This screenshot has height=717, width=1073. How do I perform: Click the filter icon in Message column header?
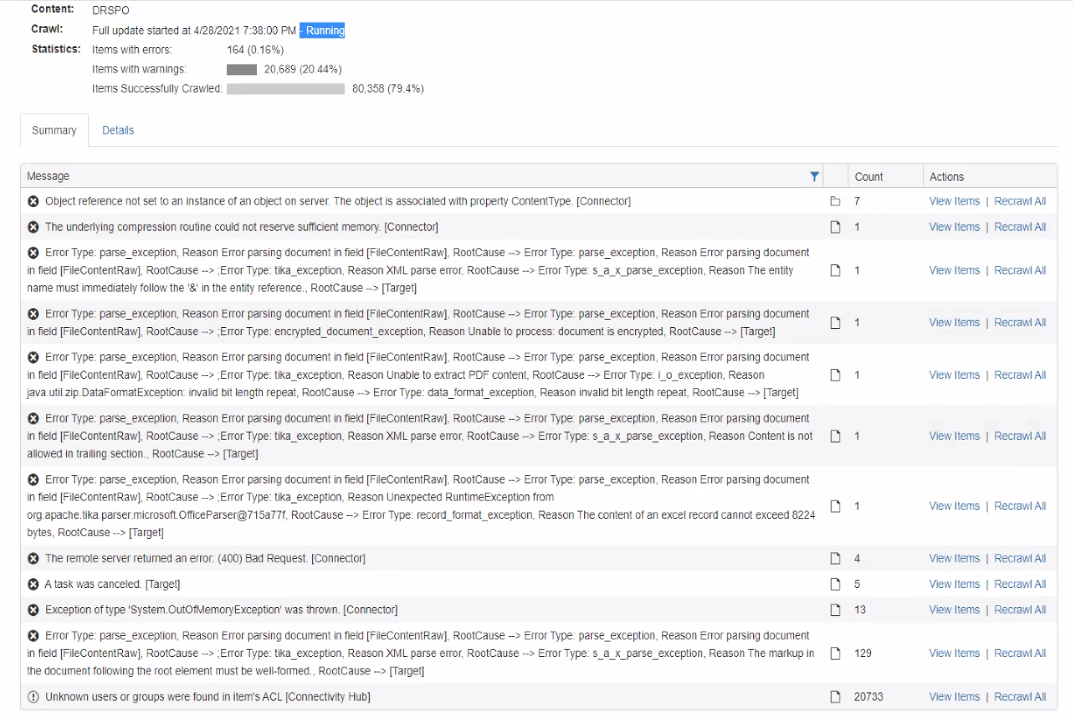(814, 177)
